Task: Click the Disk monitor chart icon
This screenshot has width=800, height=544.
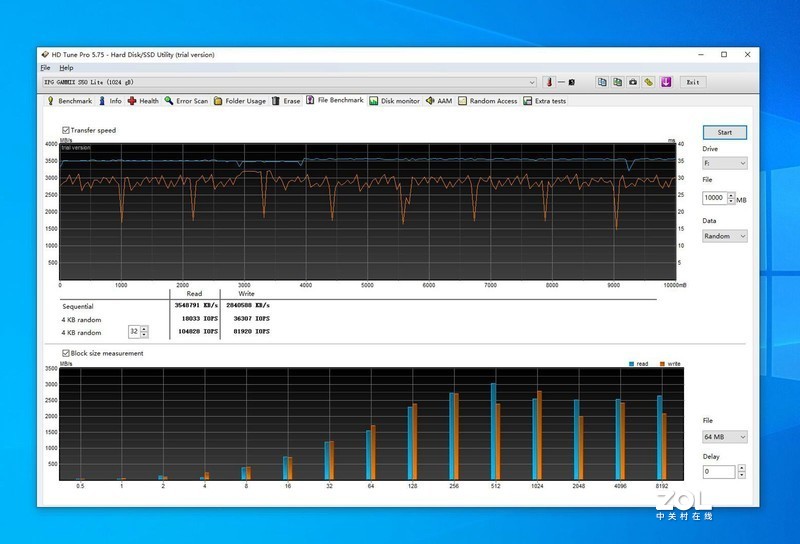Action: click(373, 101)
